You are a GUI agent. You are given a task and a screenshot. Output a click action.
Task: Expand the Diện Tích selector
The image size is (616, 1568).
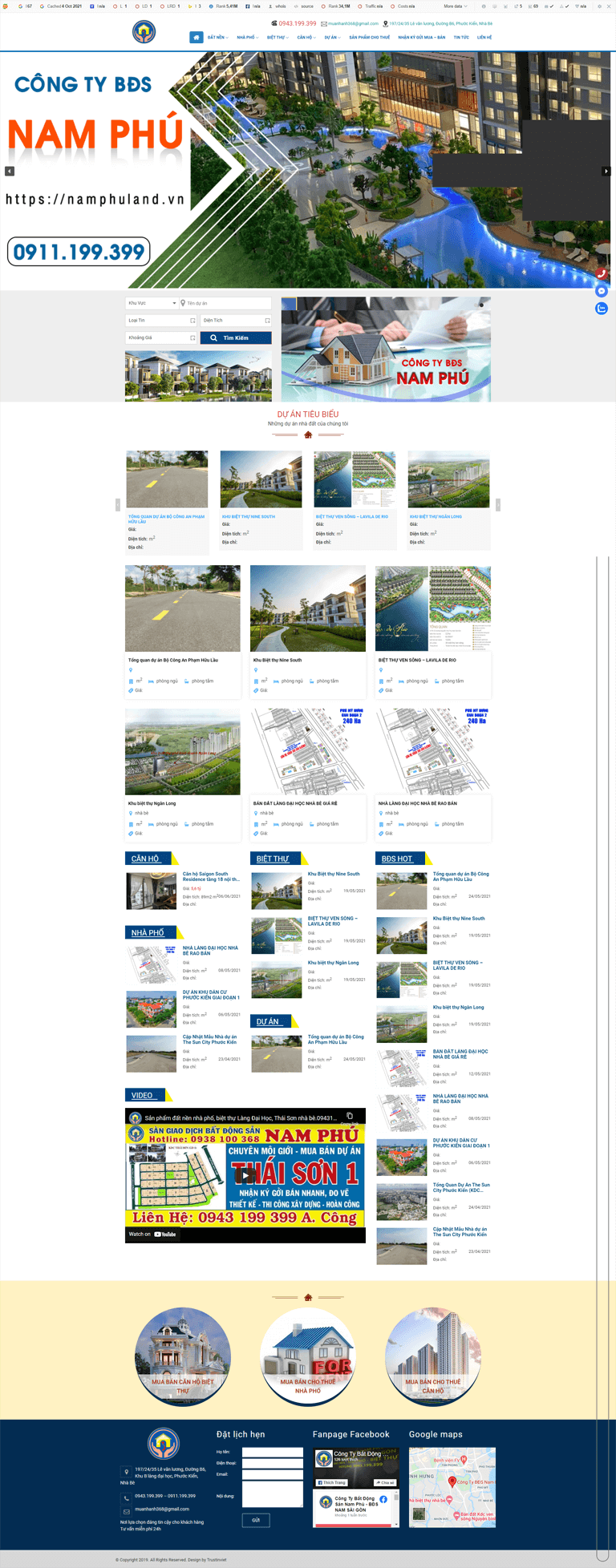click(x=236, y=320)
